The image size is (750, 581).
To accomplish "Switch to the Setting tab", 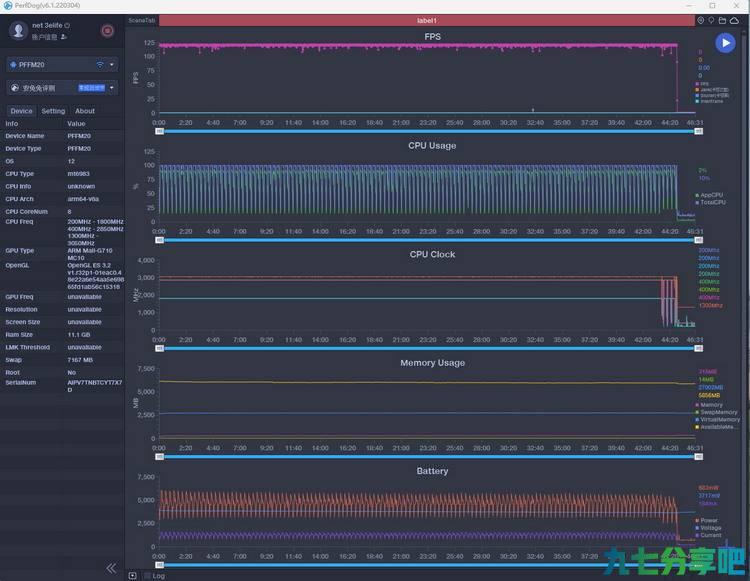I will pos(53,111).
